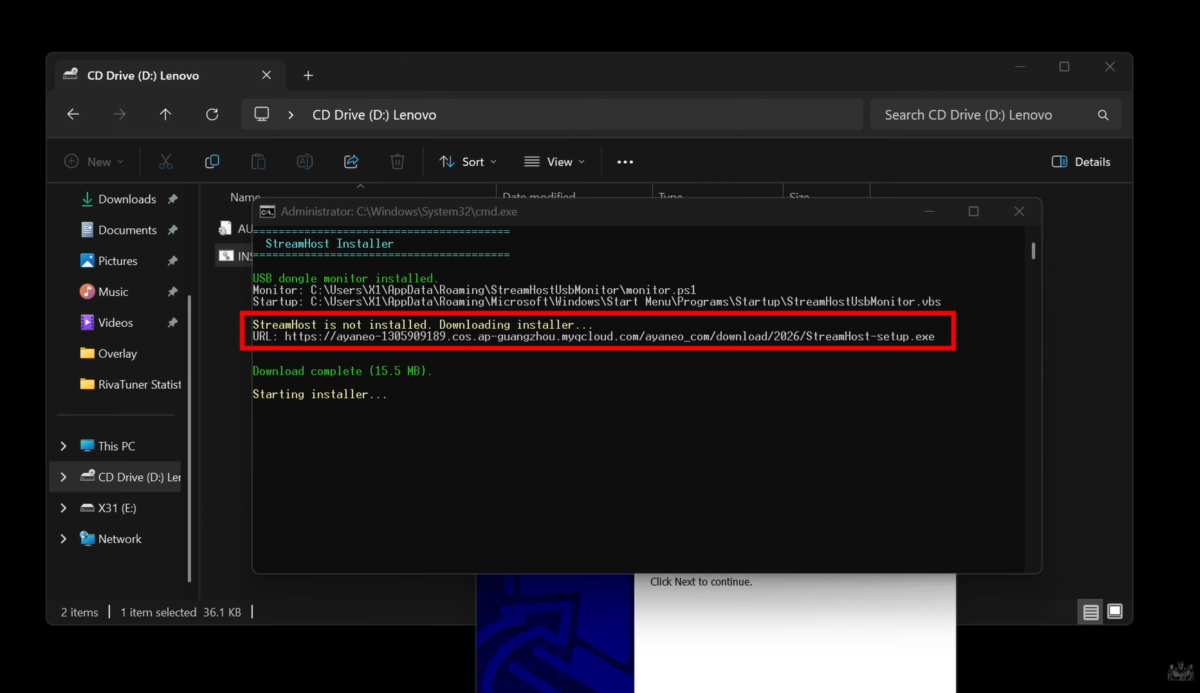
Task: Click the "Download complete (15.5 MB)." line
Action: (x=342, y=371)
